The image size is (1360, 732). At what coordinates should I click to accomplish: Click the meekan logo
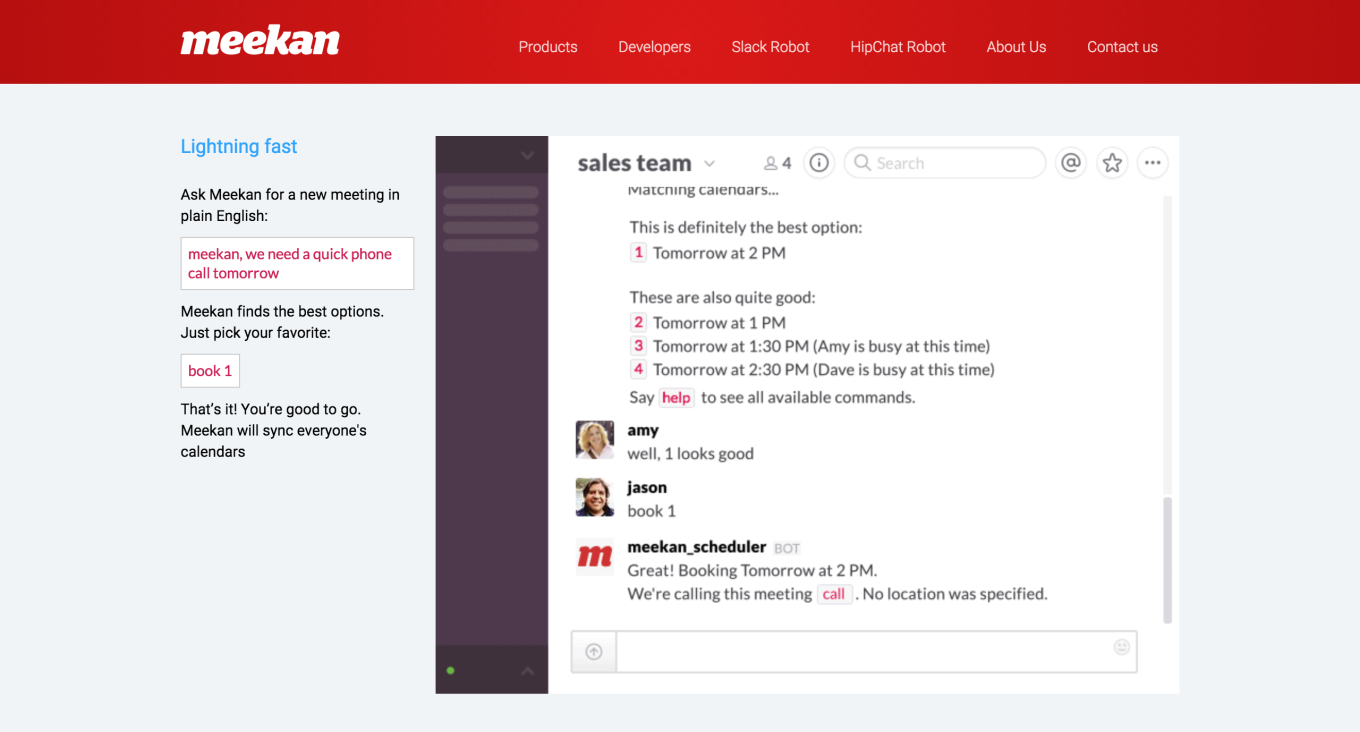pyautogui.click(x=260, y=41)
